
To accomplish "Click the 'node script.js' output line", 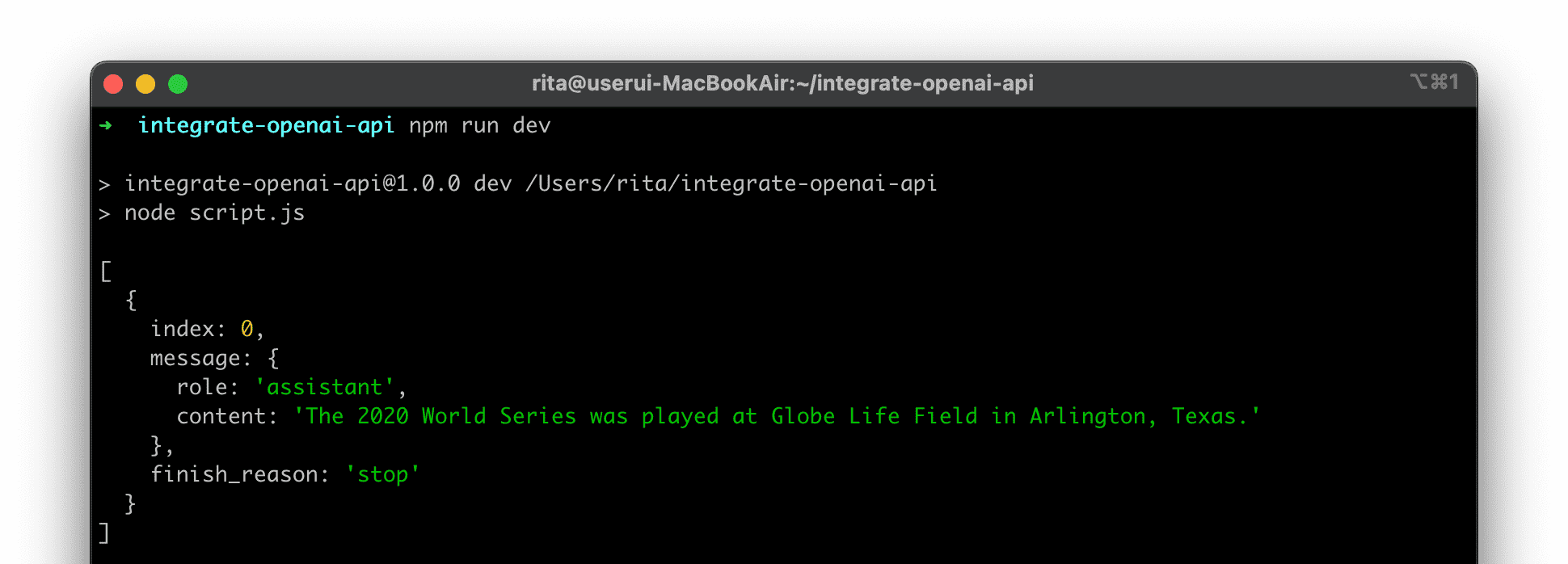I will [x=214, y=213].
